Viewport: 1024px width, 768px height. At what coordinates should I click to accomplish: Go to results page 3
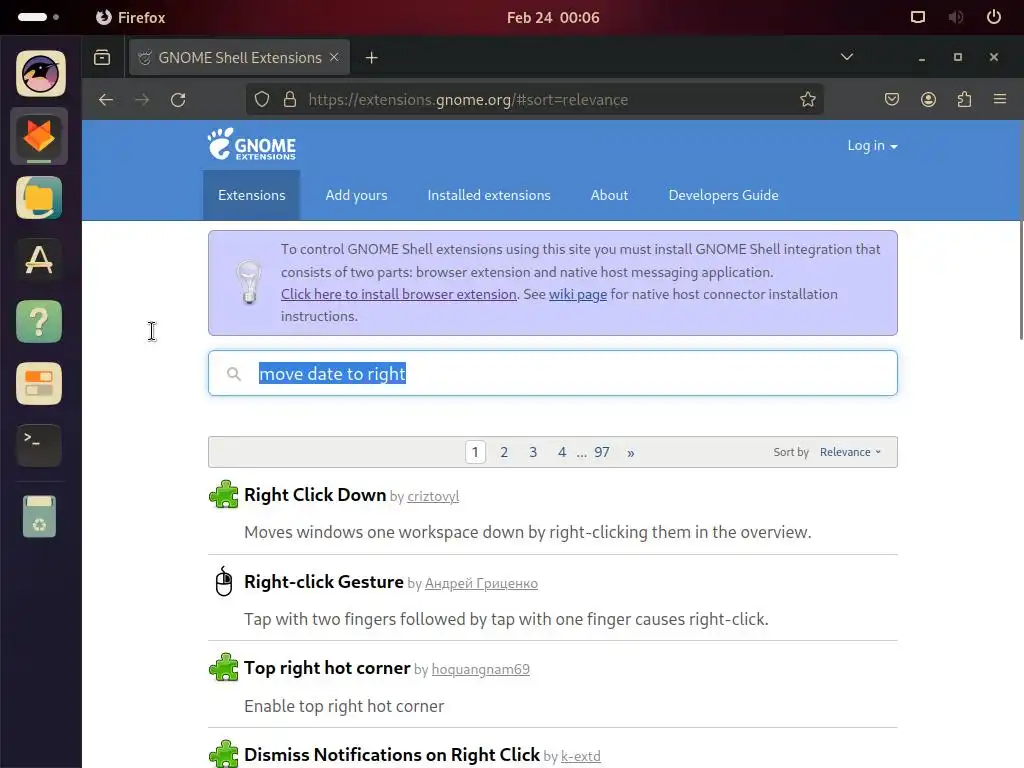coord(533,452)
